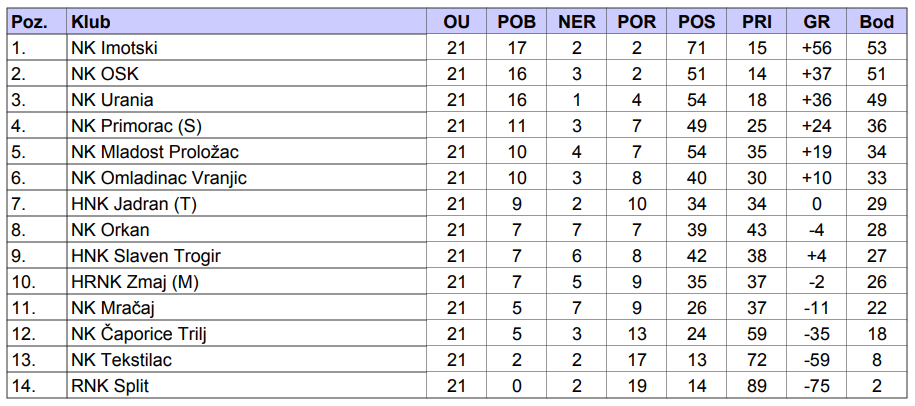Screen dimensions: 915x406
Task: Select the Bod column header
Action: click(x=877, y=21)
